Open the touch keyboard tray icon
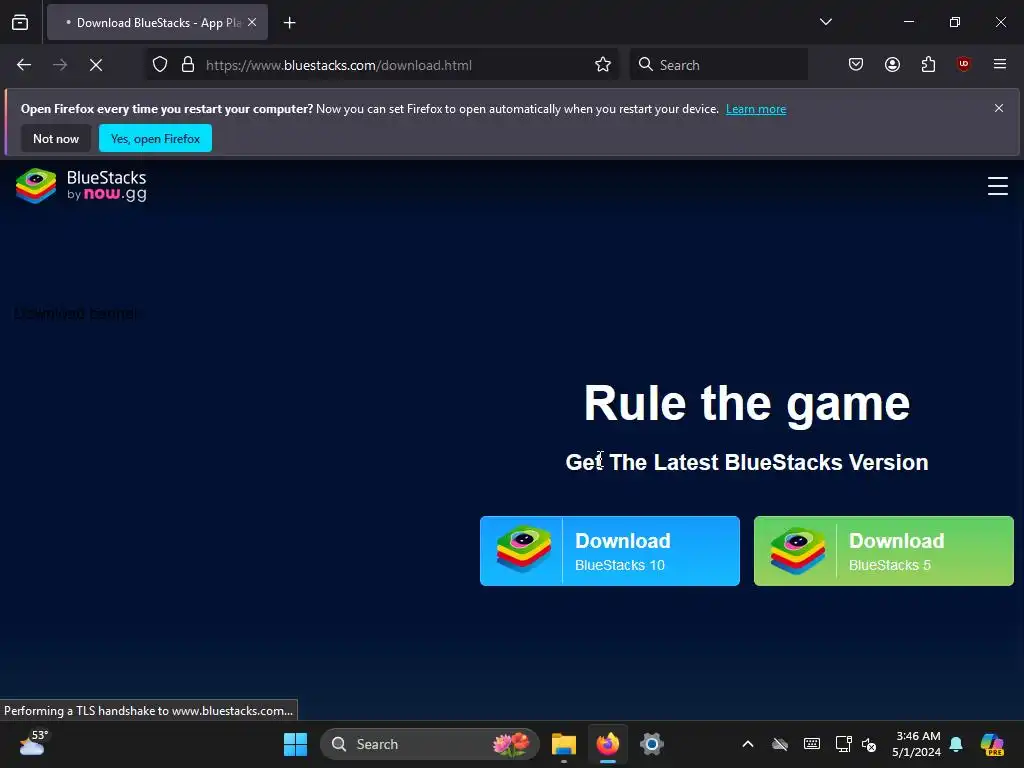The width and height of the screenshot is (1024, 768). [812, 744]
